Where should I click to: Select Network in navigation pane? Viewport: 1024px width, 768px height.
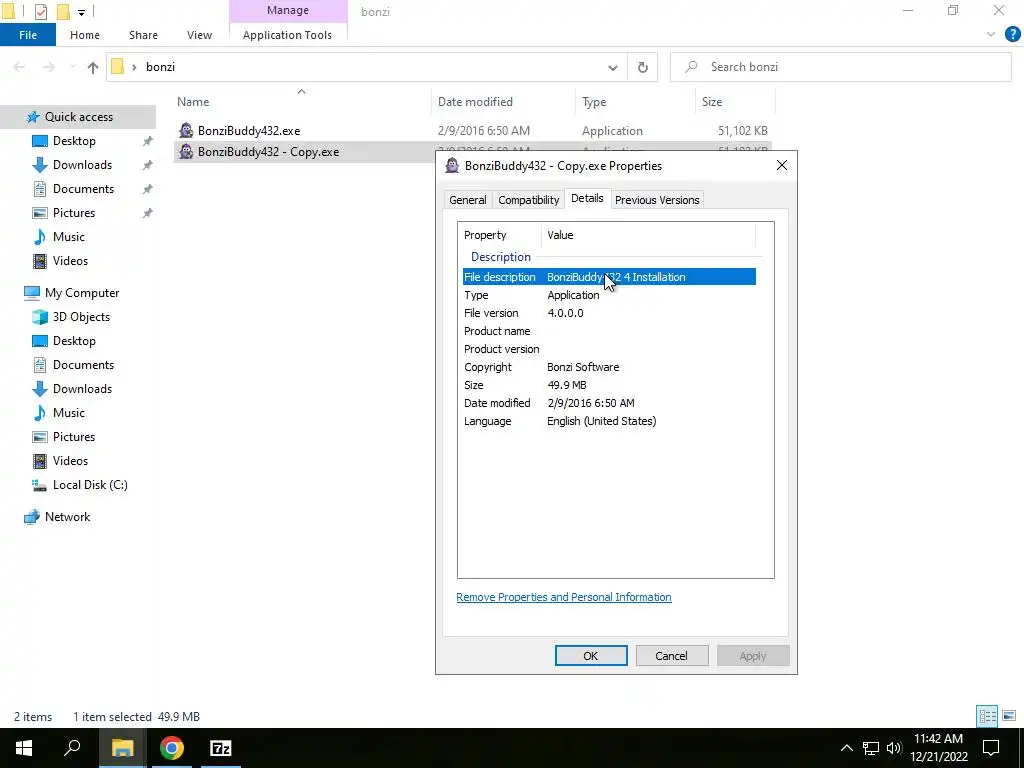67,517
